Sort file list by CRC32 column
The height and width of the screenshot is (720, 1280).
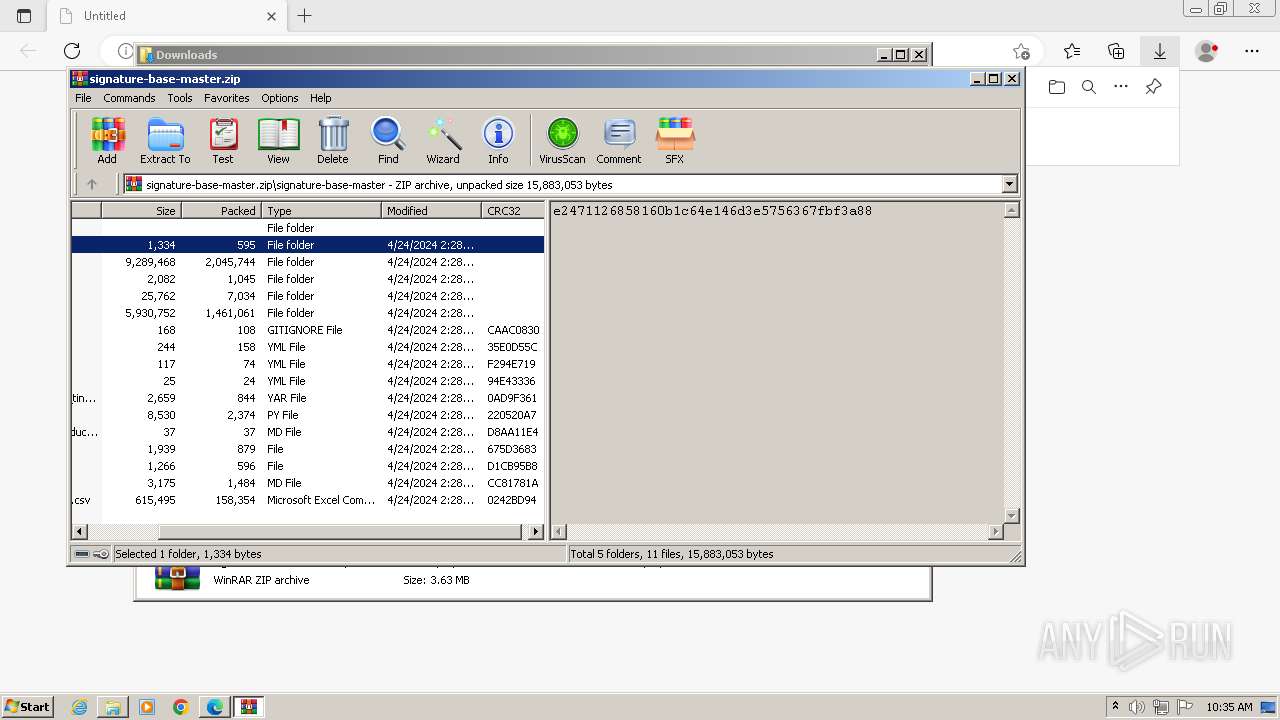[512, 211]
